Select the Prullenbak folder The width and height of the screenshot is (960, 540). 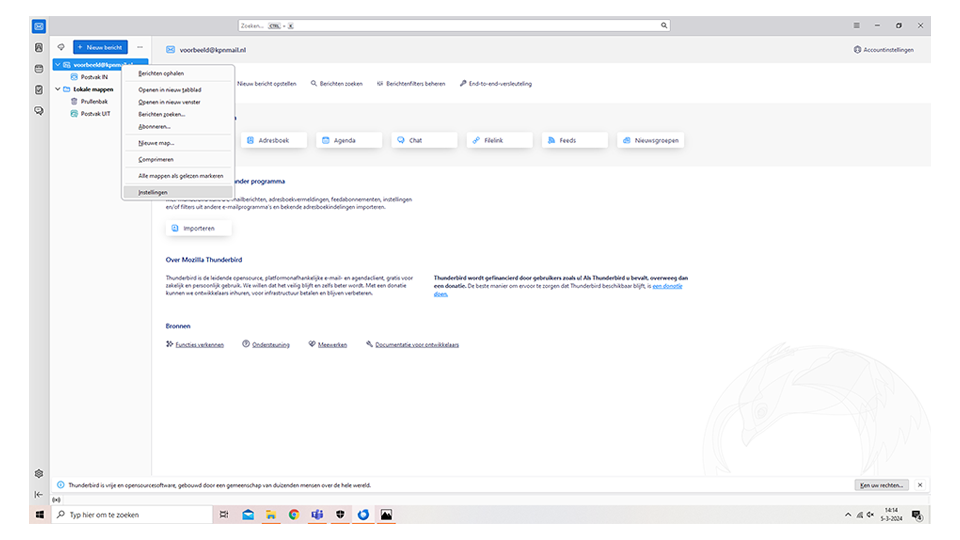[x=94, y=102]
